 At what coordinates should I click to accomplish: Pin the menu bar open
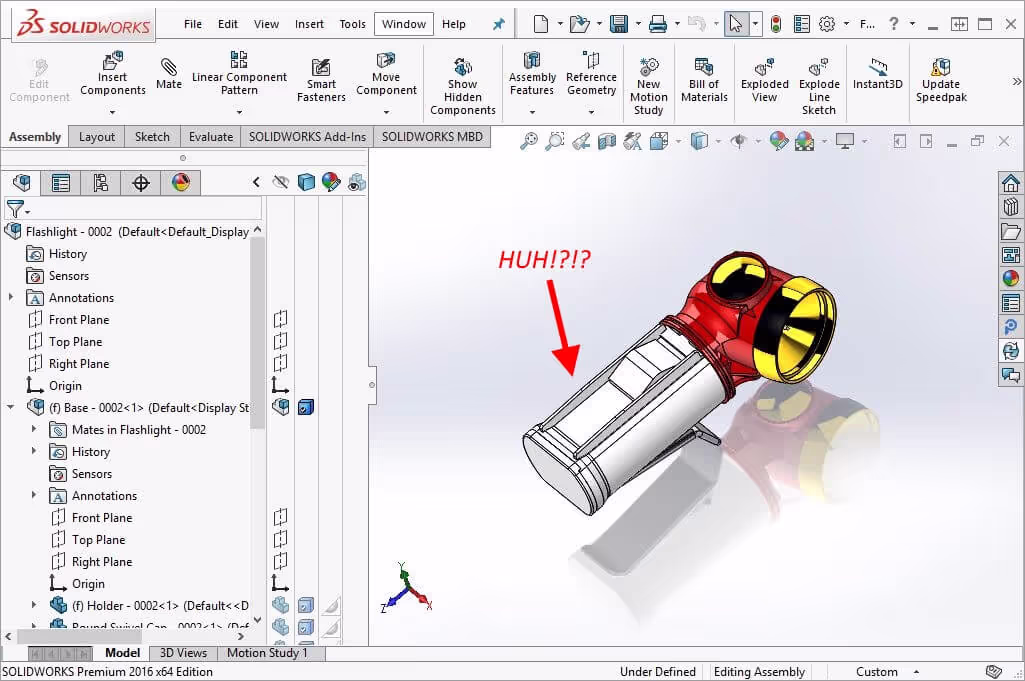click(x=499, y=24)
